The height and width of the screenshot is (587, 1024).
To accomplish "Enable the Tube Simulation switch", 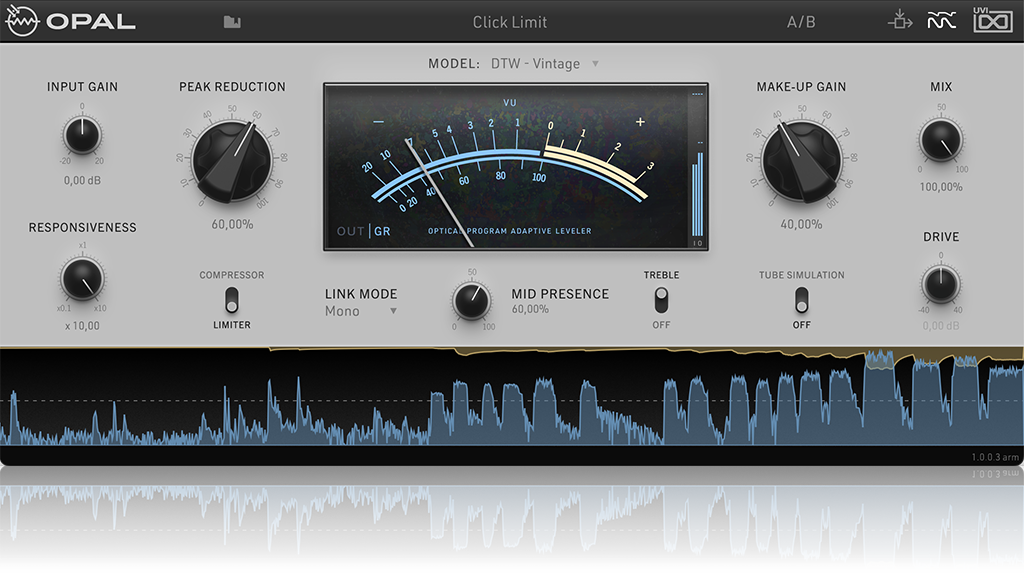I will tap(801, 299).
